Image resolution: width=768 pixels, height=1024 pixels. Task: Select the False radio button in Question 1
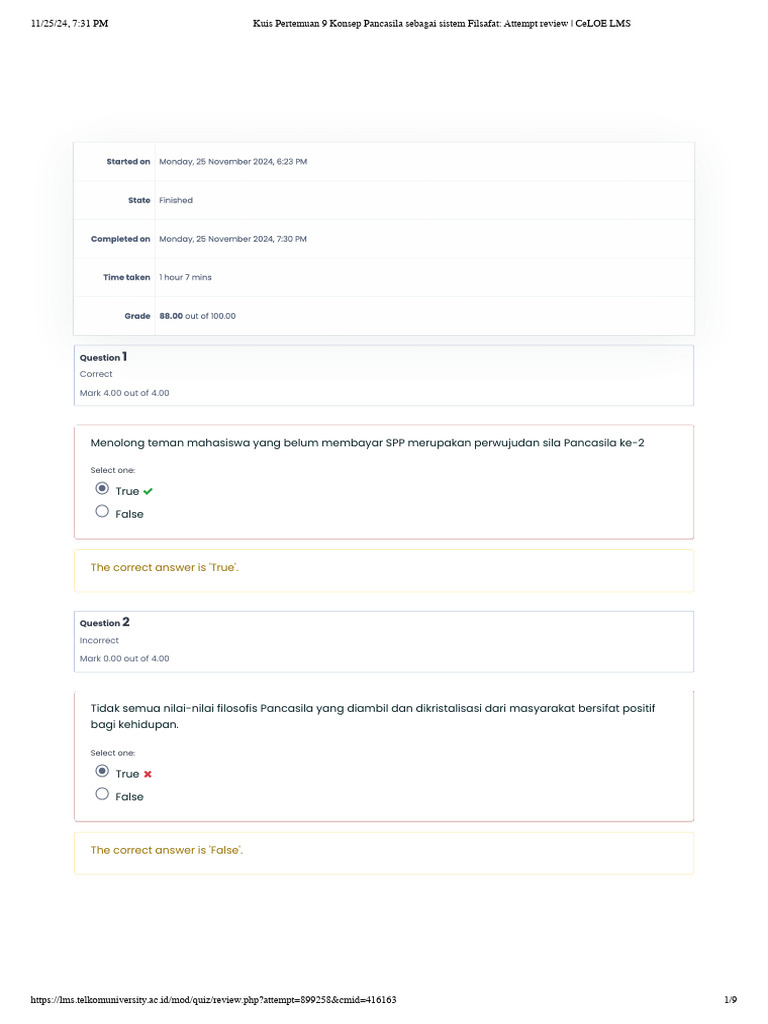point(102,512)
